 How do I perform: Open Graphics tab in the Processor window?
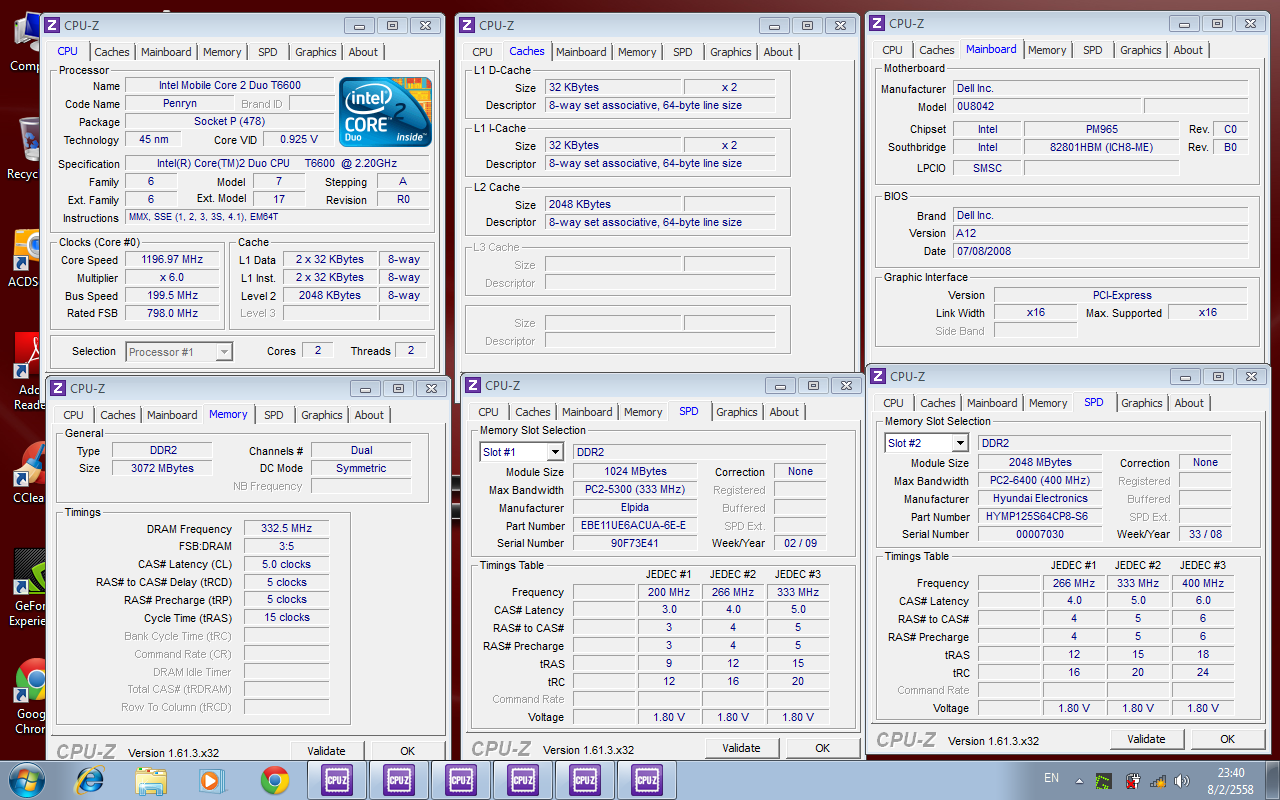coord(316,52)
